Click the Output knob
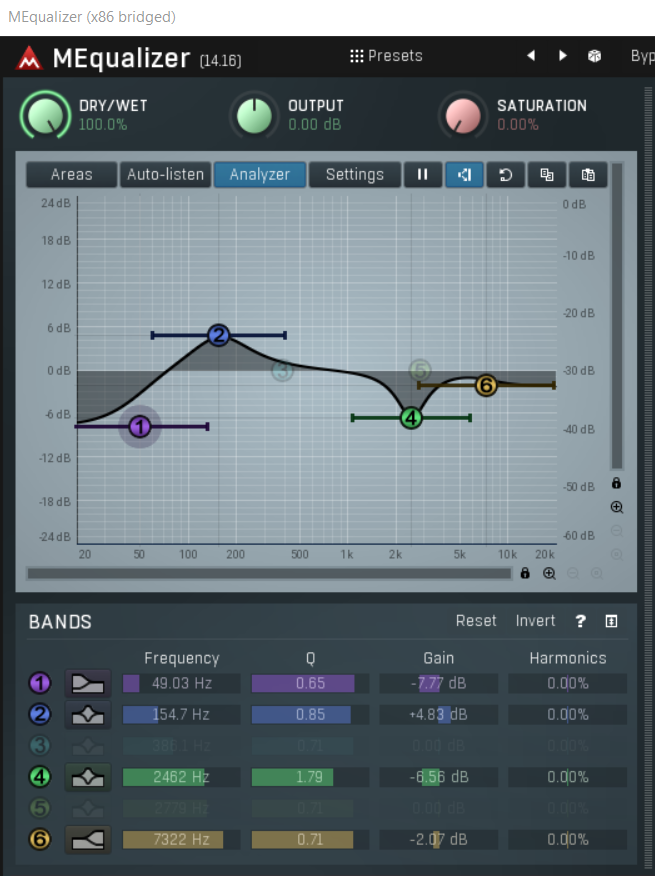This screenshot has width=655, height=876. [x=254, y=115]
